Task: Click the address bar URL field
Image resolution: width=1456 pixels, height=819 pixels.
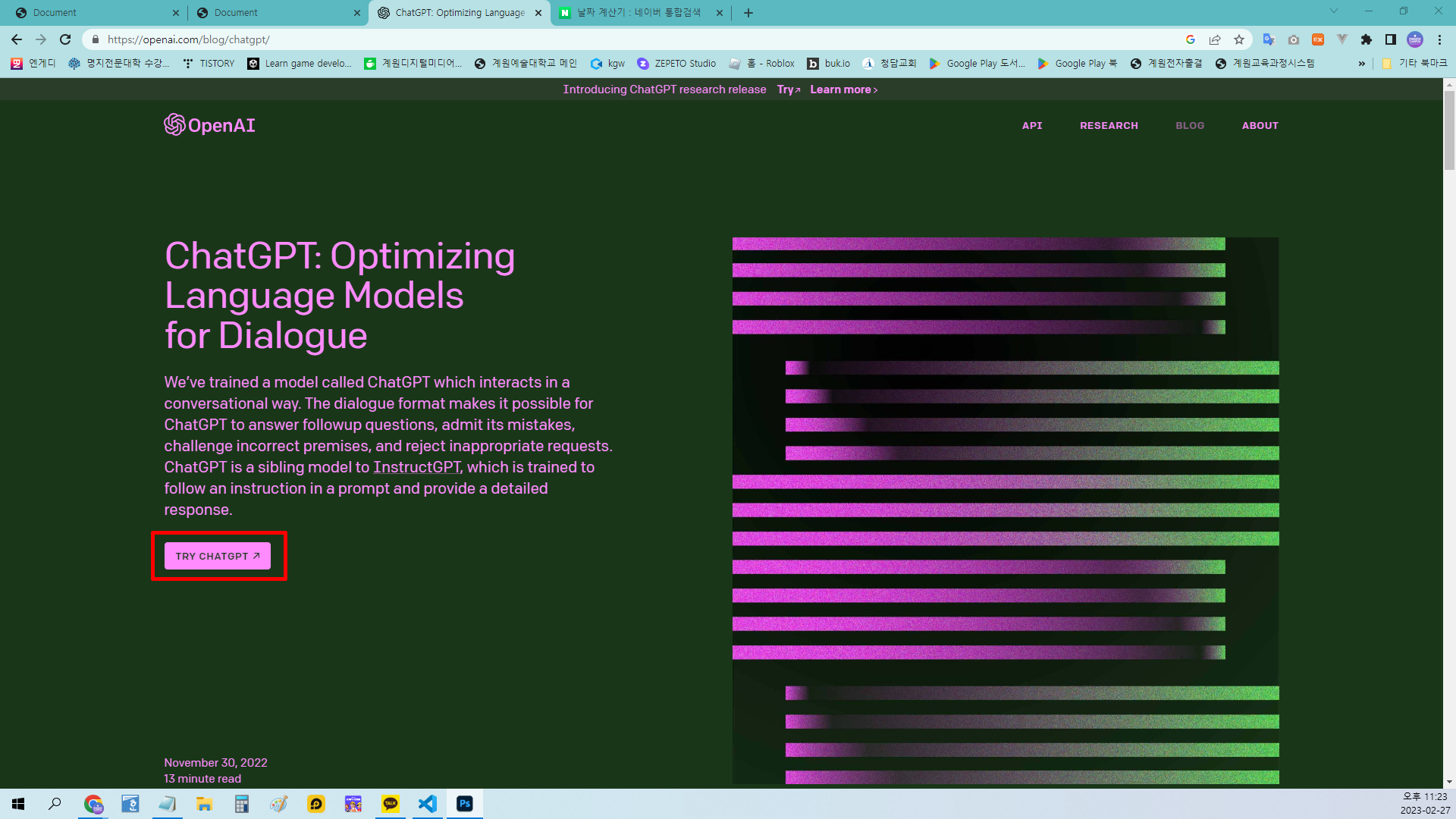Action: [x=637, y=39]
